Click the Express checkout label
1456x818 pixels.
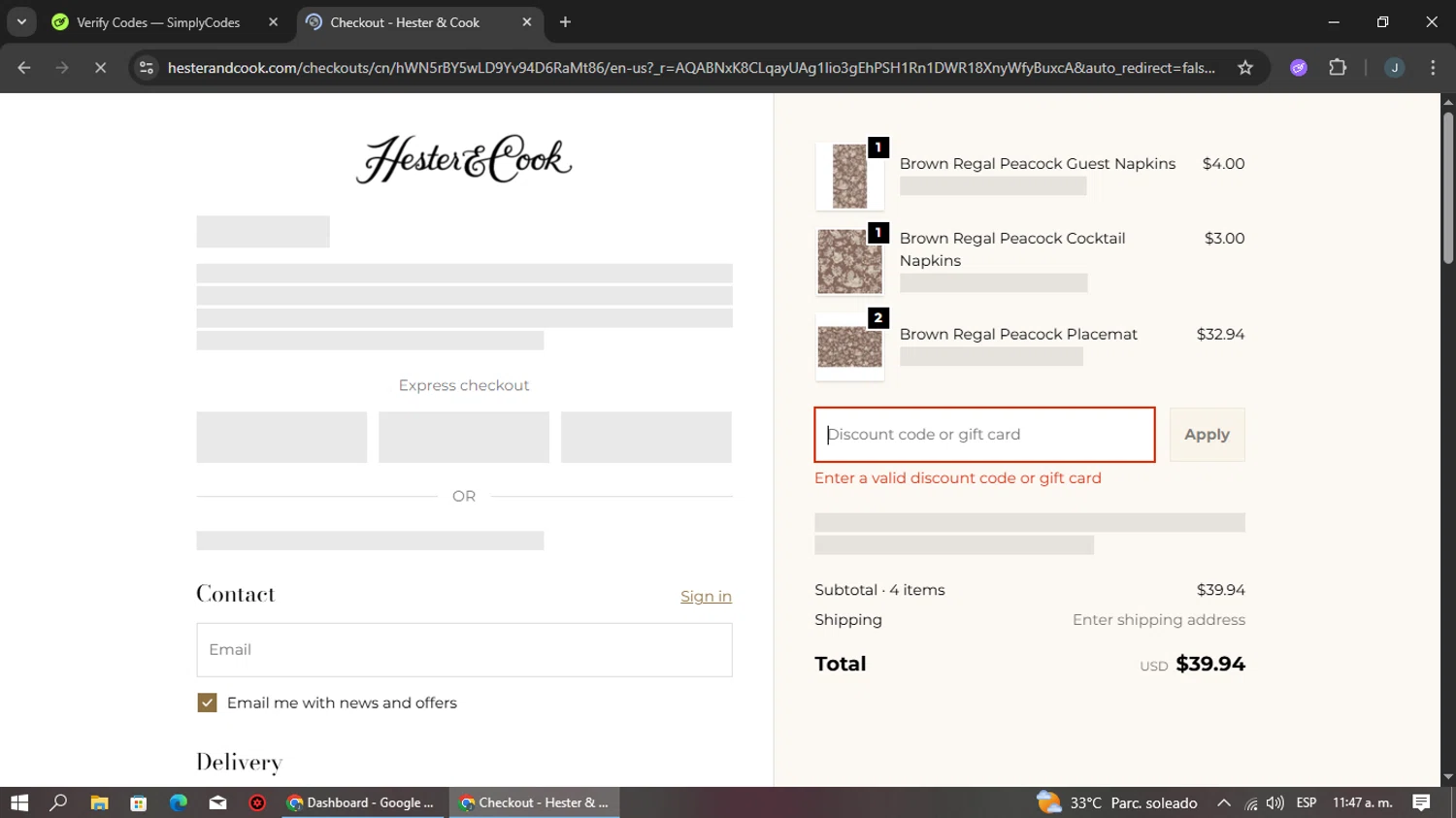click(464, 385)
